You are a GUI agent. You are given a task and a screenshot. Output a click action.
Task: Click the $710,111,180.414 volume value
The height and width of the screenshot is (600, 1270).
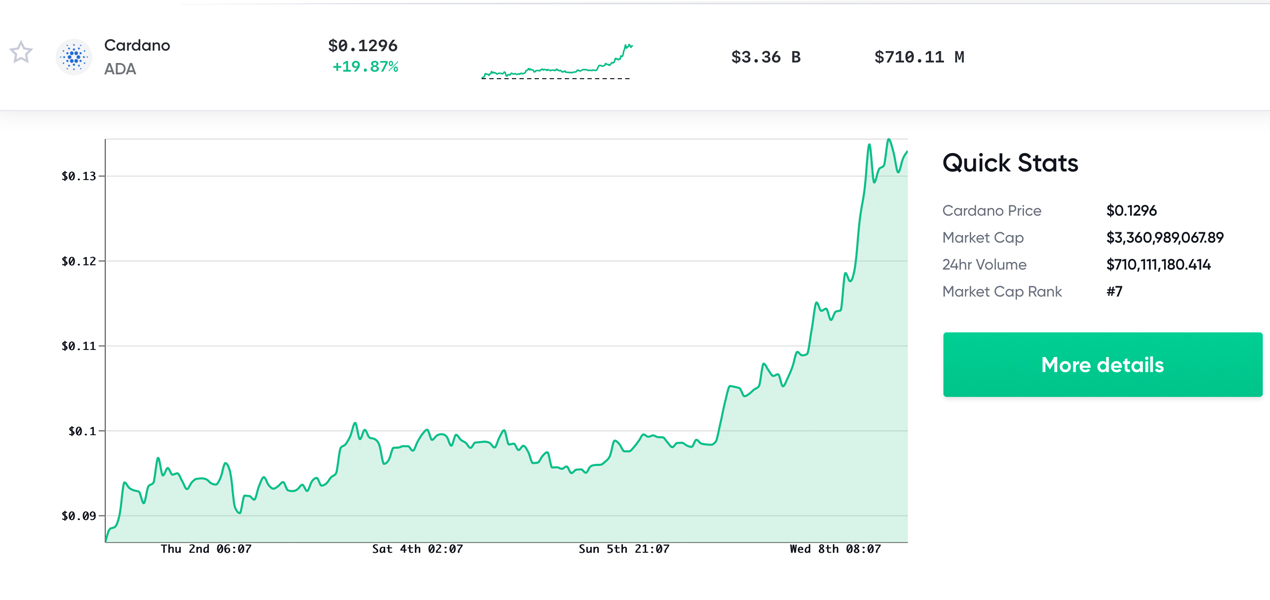tap(1159, 265)
